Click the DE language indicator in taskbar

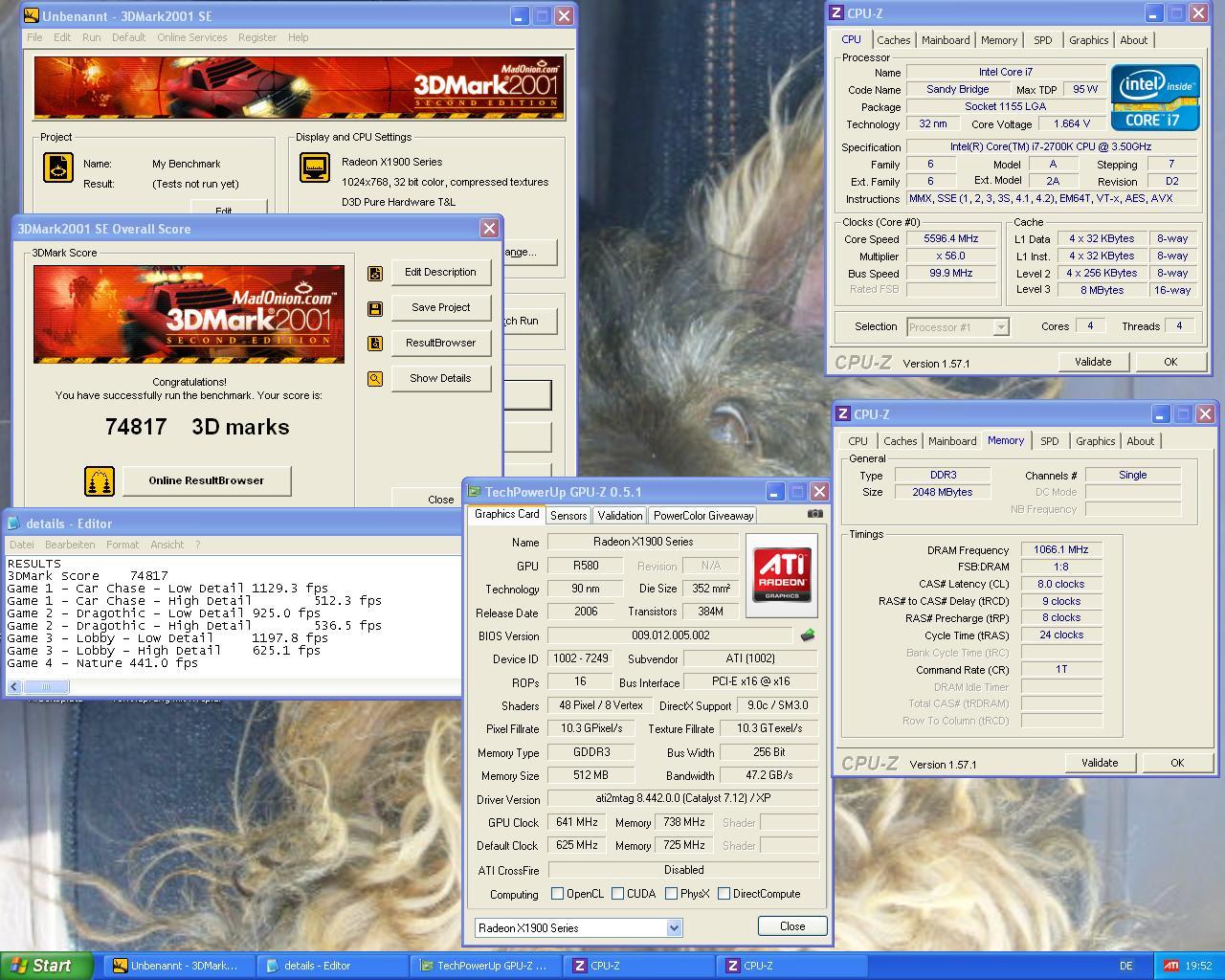[x=1125, y=967]
